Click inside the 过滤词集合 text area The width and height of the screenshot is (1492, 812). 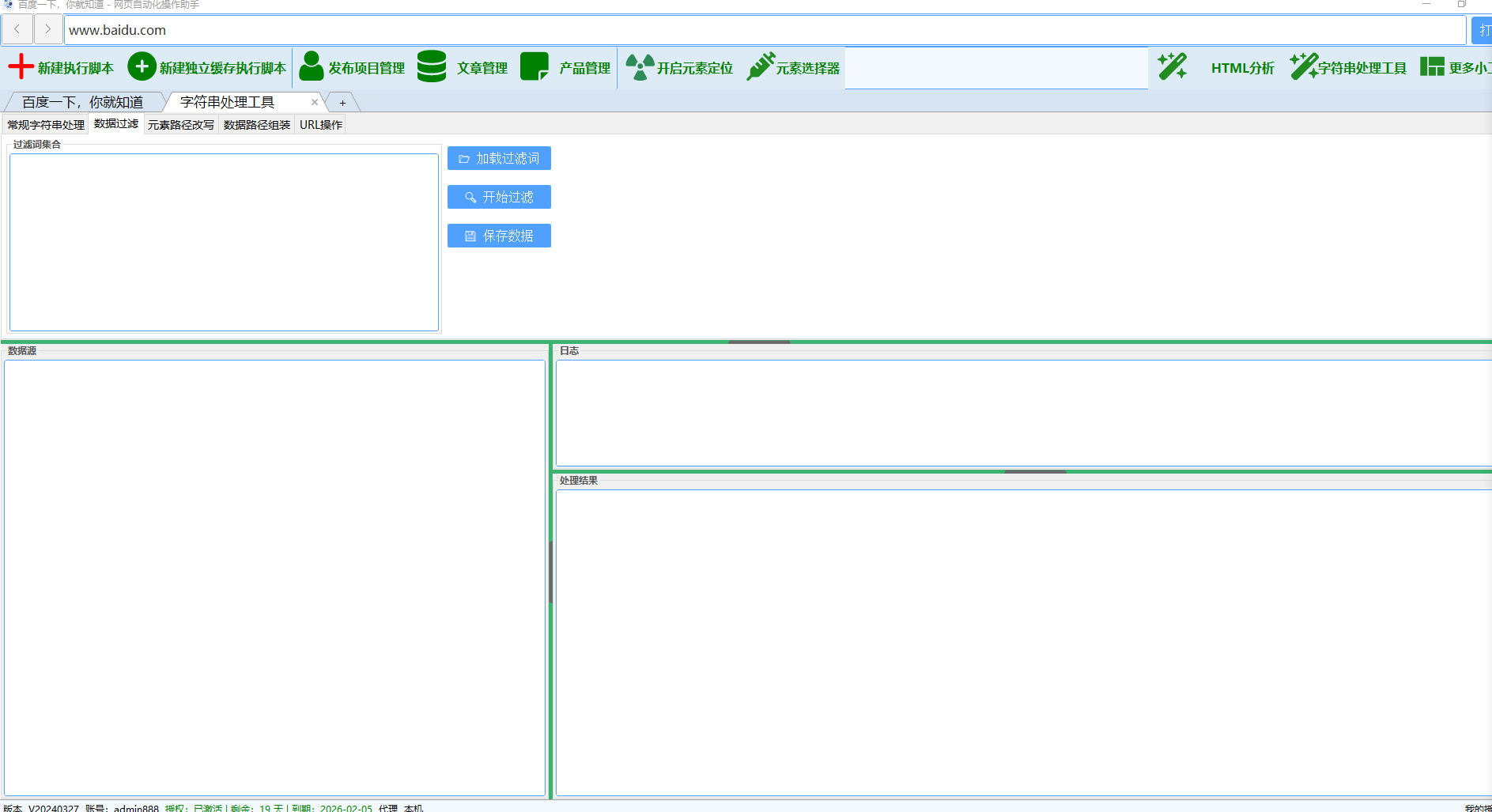224,242
